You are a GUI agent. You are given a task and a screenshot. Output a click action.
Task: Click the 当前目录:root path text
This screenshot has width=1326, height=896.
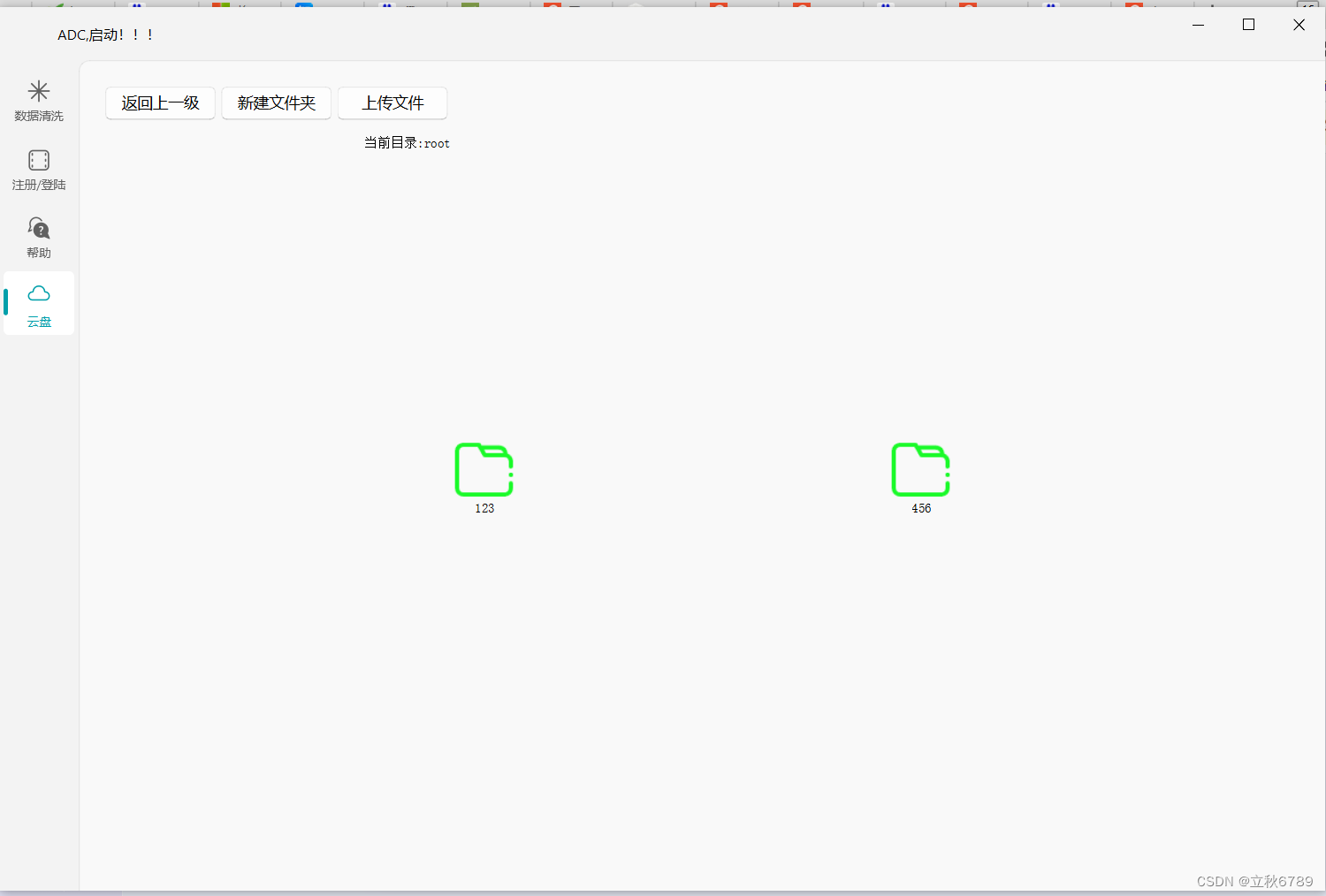[406, 142]
